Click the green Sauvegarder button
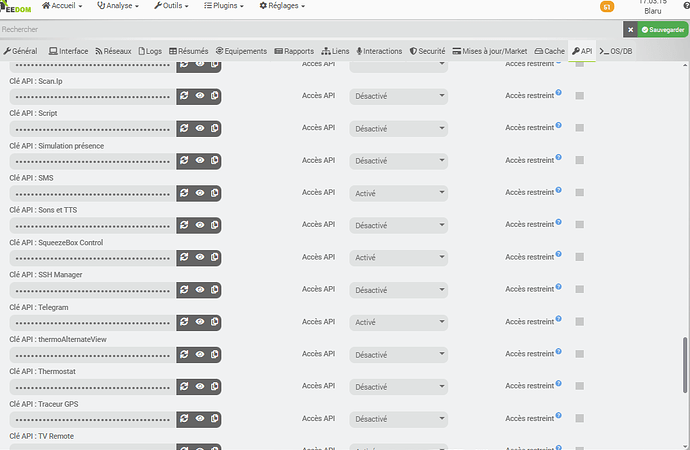 662,30
